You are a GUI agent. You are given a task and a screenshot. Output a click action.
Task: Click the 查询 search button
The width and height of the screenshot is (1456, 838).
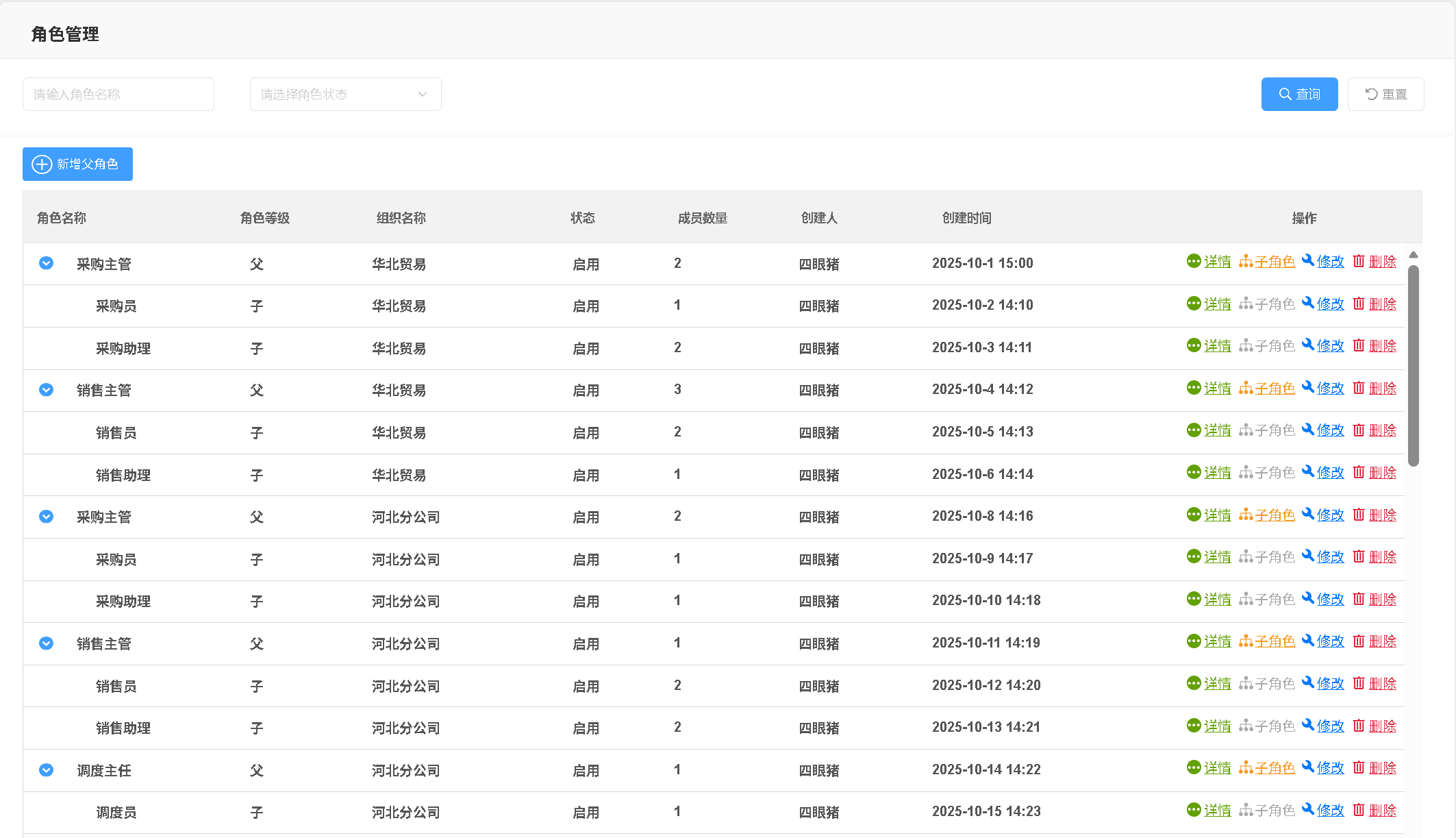[1299, 95]
